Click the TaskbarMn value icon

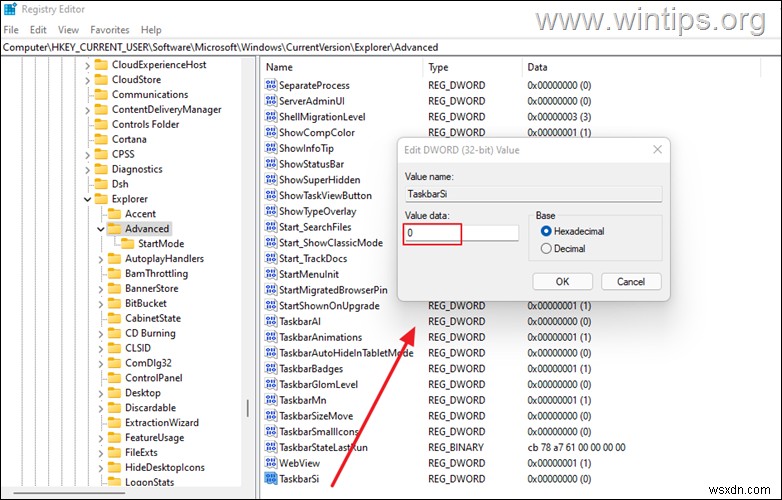coord(271,400)
